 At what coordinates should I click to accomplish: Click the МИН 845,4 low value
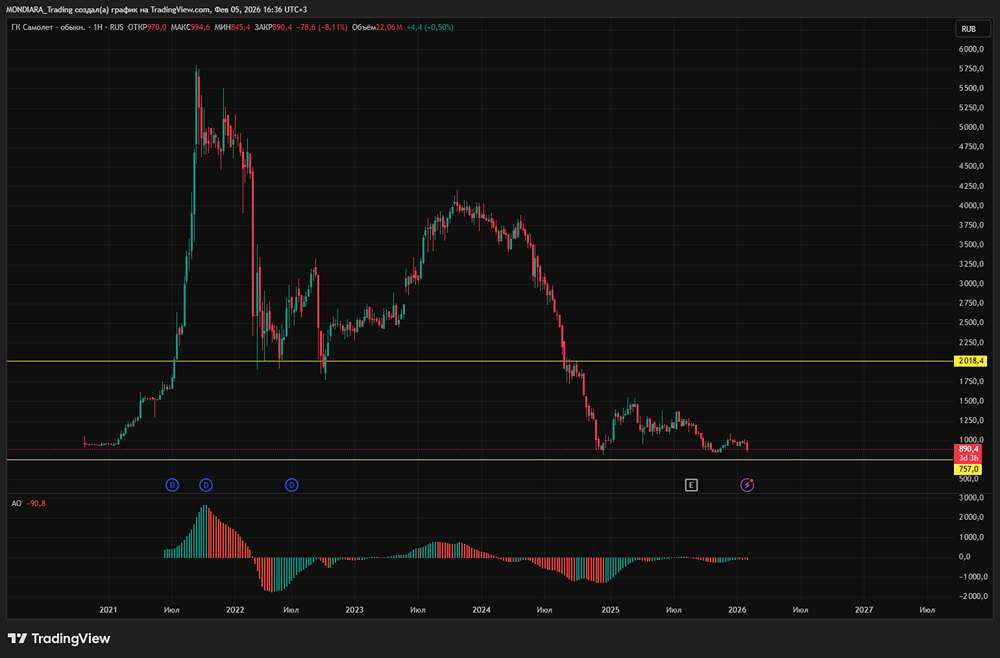232,27
